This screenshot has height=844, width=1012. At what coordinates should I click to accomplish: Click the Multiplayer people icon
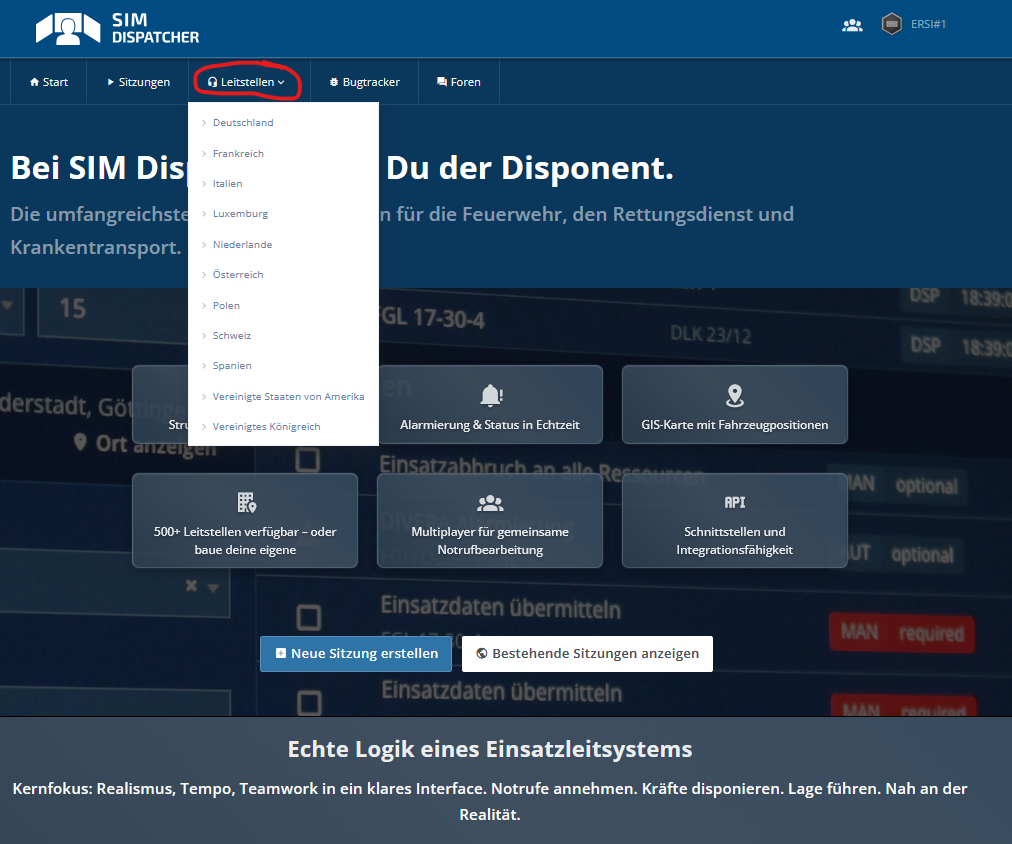490,502
